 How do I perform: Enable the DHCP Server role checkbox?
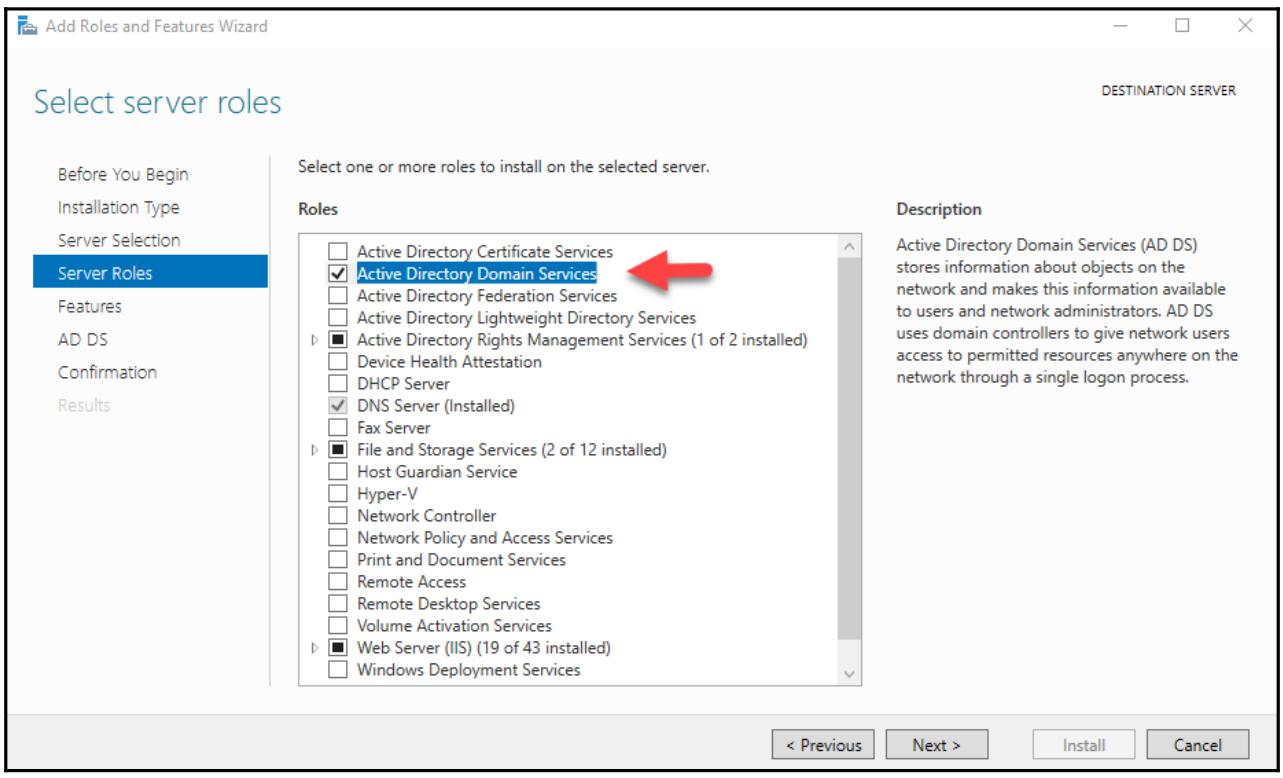pos(339,384)
